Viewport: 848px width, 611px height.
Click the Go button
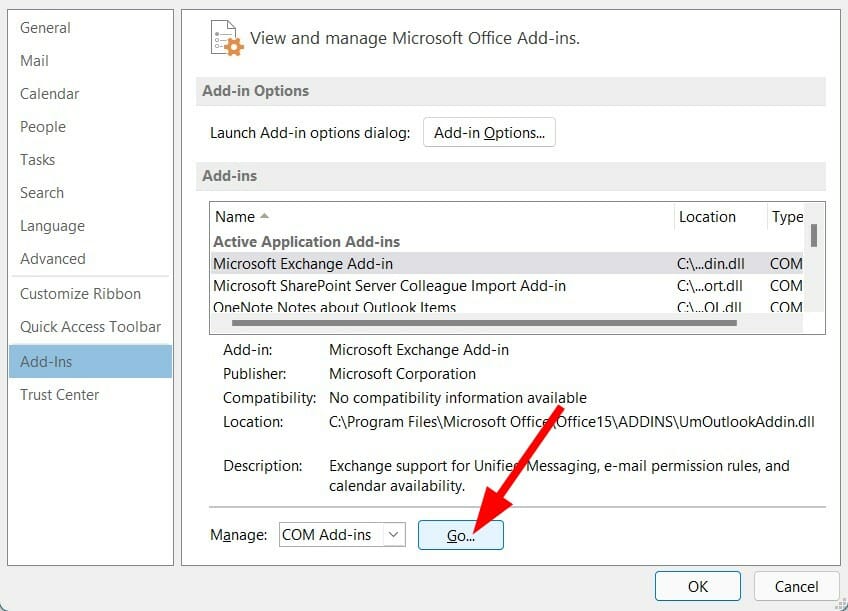460,535
